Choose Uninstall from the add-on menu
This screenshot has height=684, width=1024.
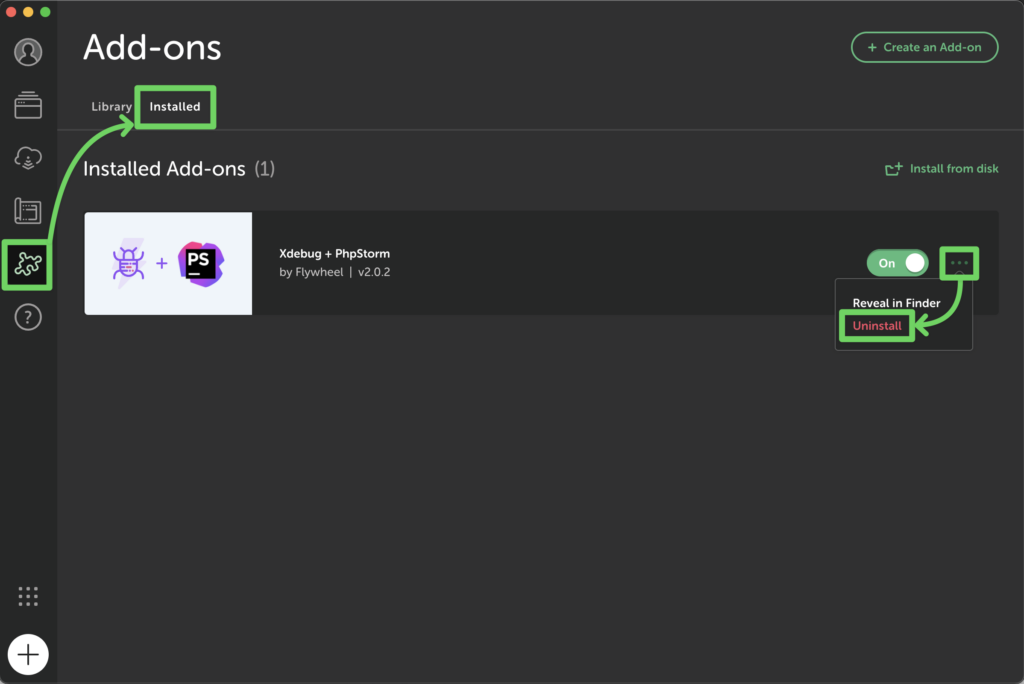[877, 326]
